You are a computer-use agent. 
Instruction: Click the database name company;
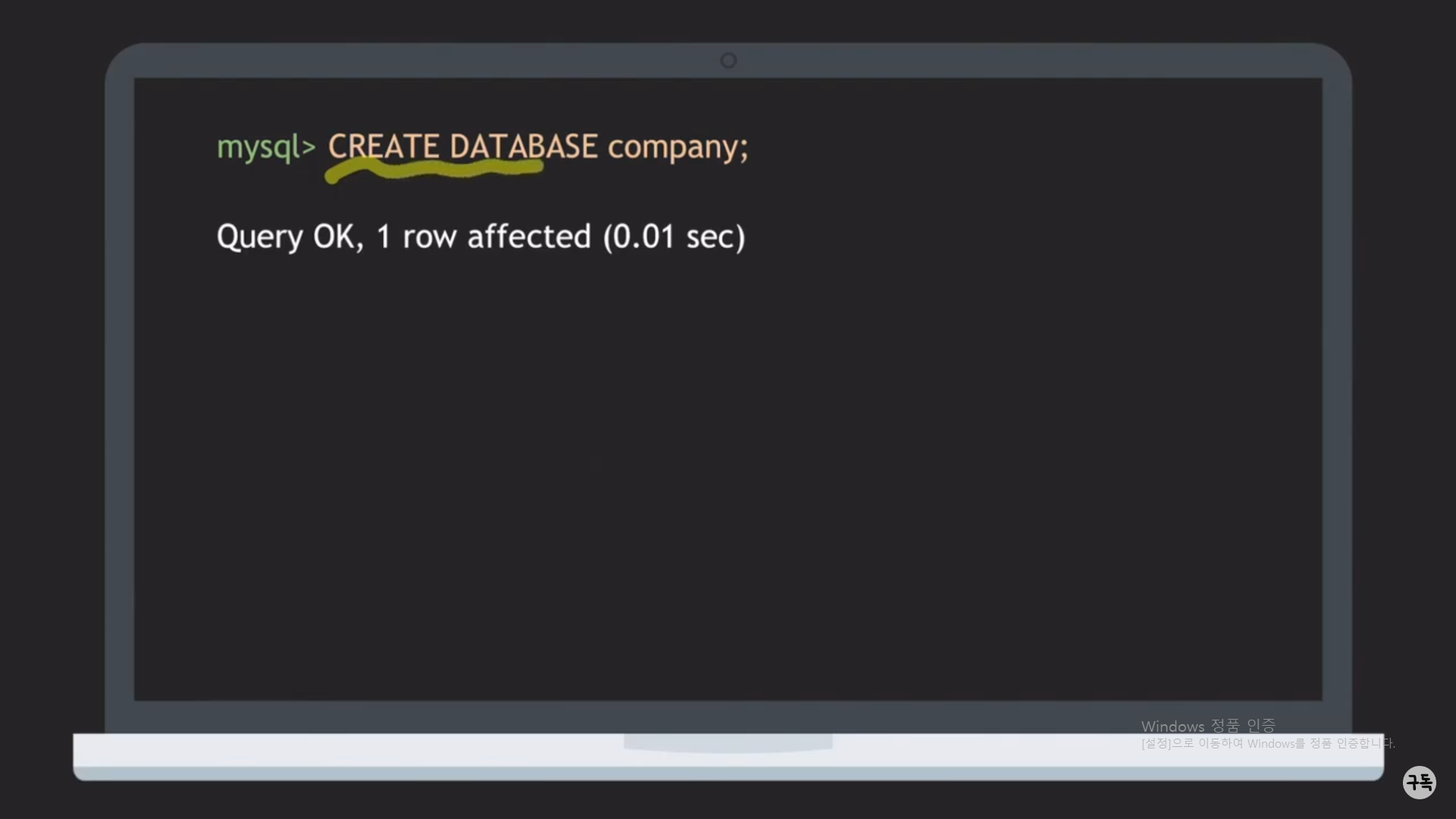(677, 147)
